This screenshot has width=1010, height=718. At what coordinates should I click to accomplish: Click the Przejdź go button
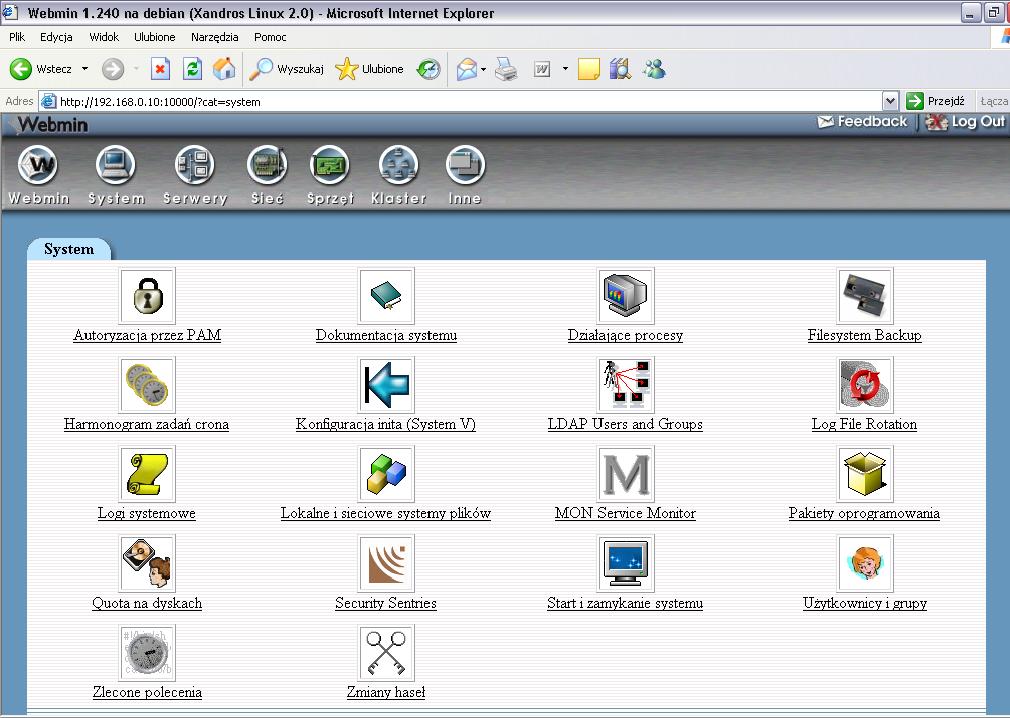point(935,101)
